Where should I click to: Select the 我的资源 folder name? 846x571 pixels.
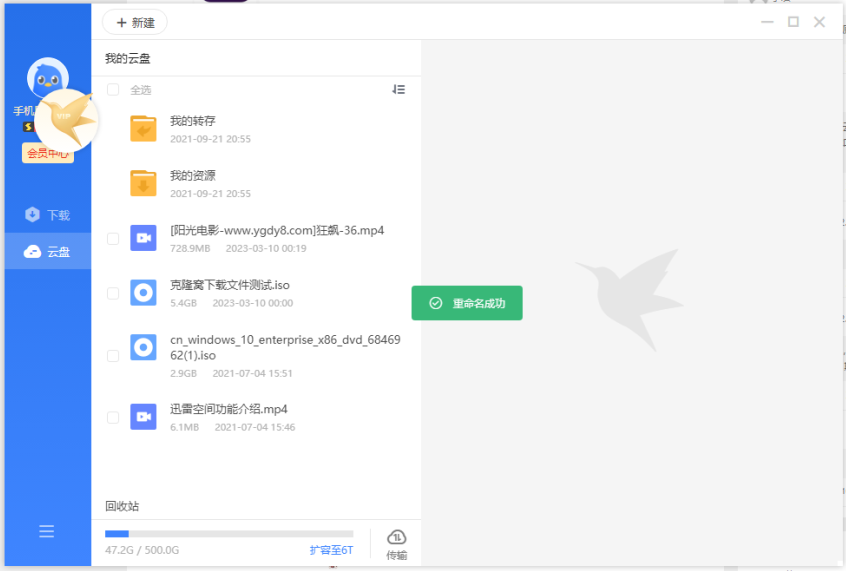coord(193,175)
